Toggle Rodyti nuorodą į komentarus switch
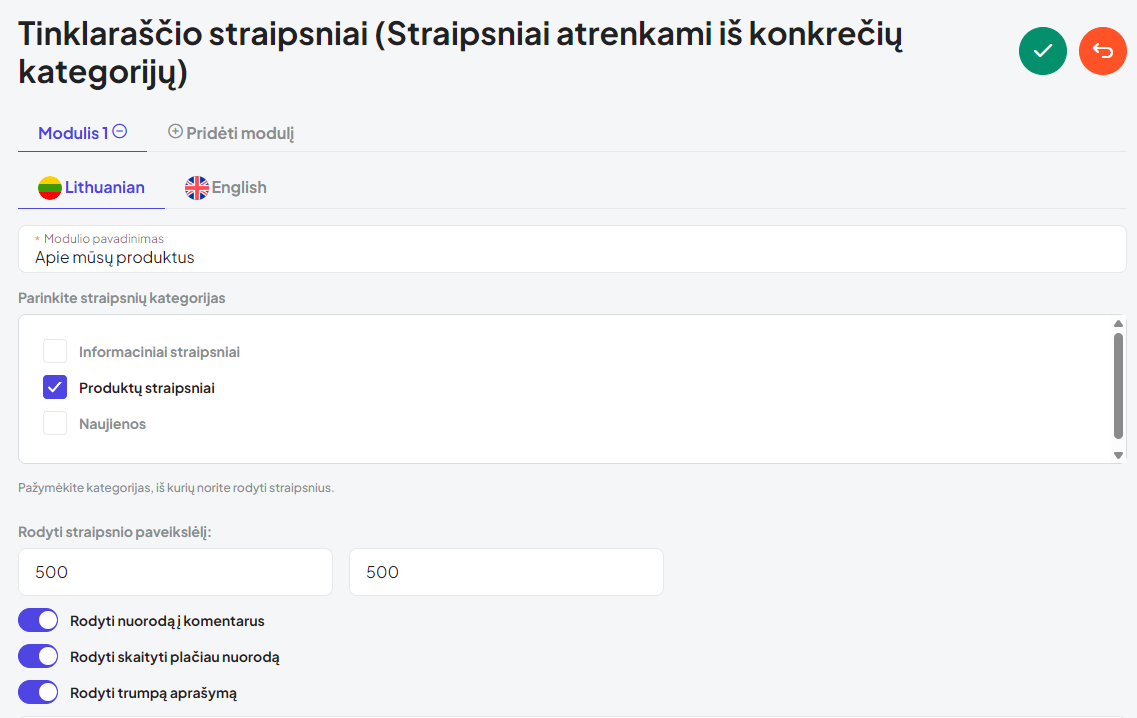Screen dimensions: 1137x718 pos(38,620)
